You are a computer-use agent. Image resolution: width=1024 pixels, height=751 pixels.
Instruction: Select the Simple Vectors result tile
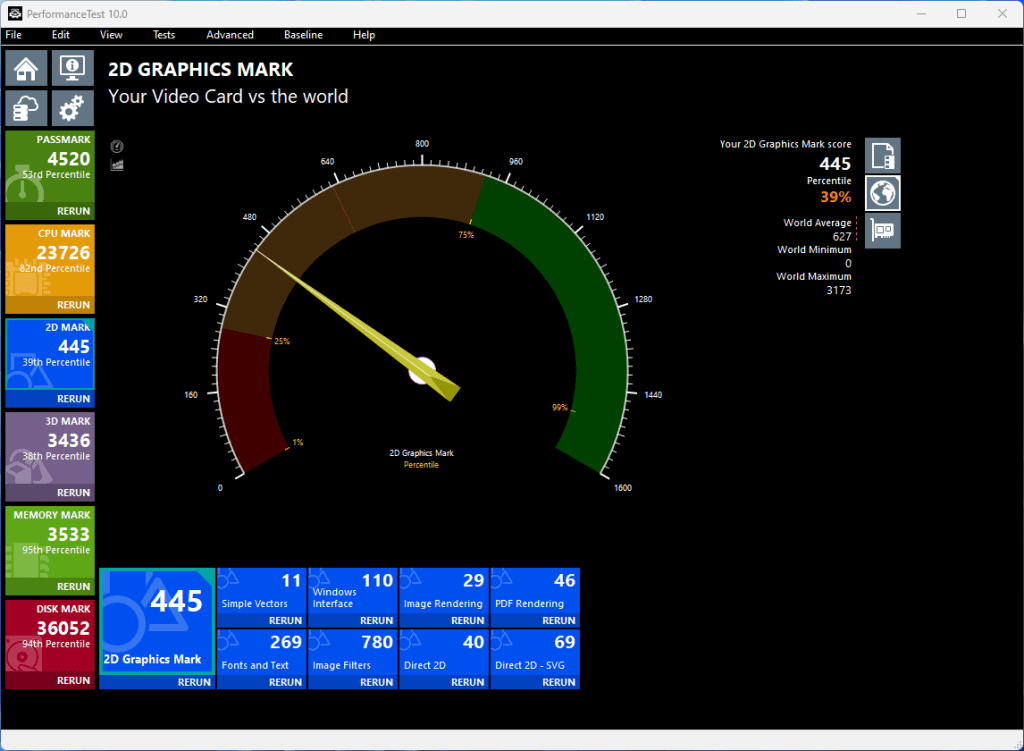(261, 592)
